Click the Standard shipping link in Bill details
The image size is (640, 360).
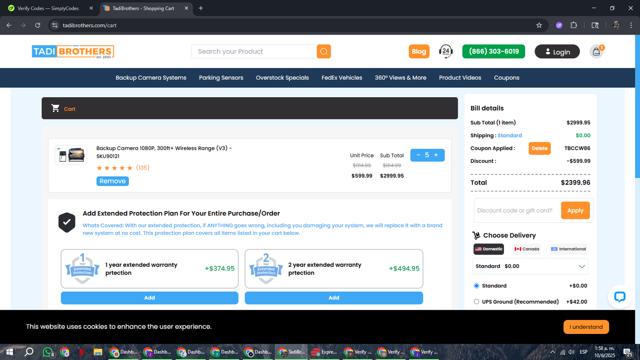[x=509, y=135]
